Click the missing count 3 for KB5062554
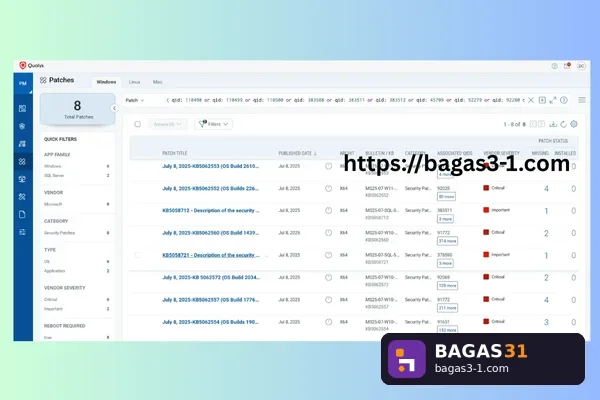The height and width of the screenshot is (400, 600). (x=546, y=322)
